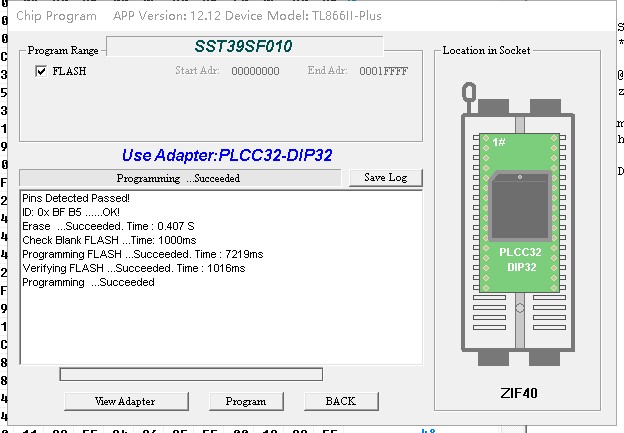Click the Start Adr value 00000000

[x=255, y=71]
